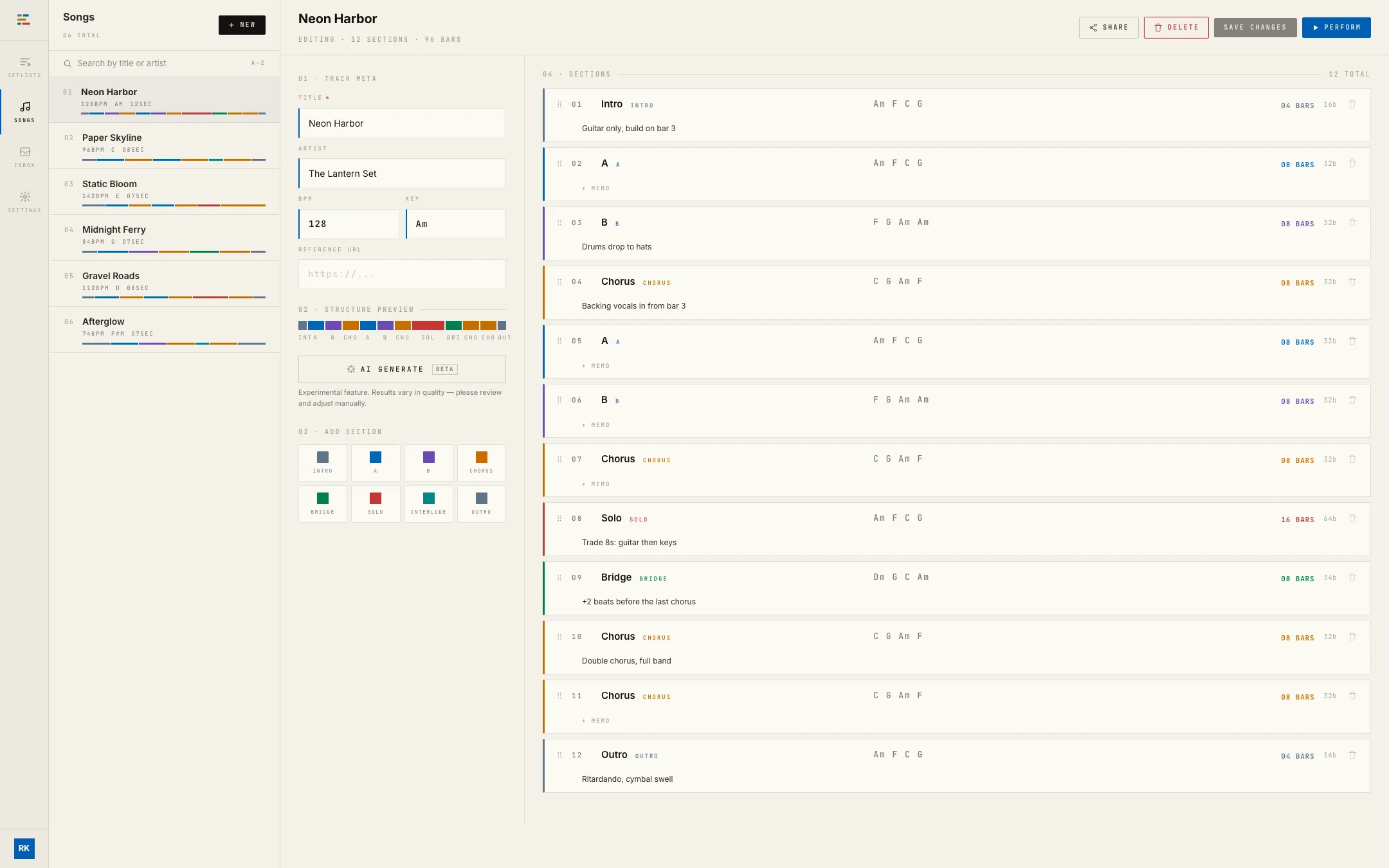The image size is (1389, 868).
Task: Edit the Key field showing Am
Action: (456, 224)
